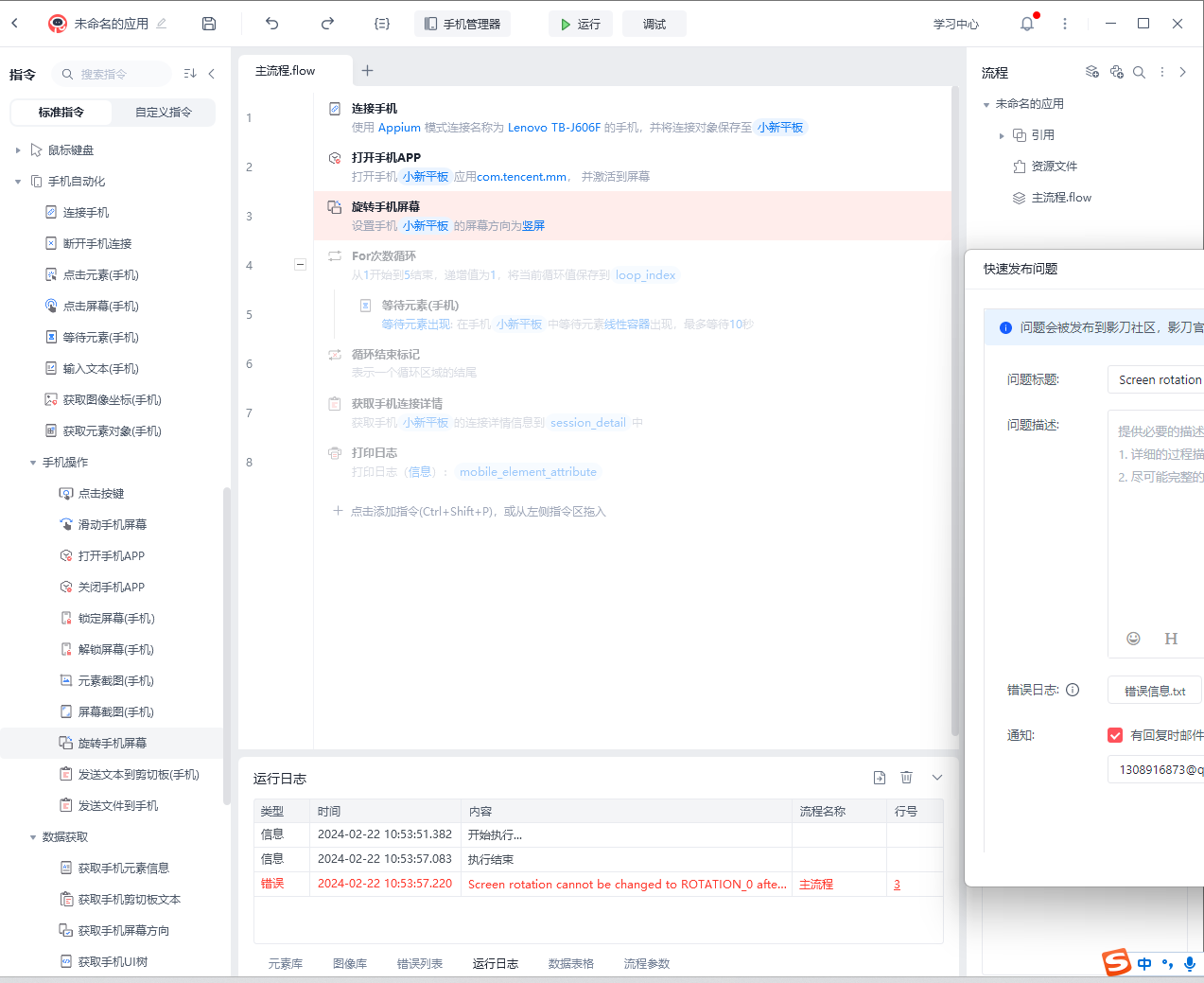Click the 运行 button
This screenshot has height=983, width=1204.
click(580, 24)
